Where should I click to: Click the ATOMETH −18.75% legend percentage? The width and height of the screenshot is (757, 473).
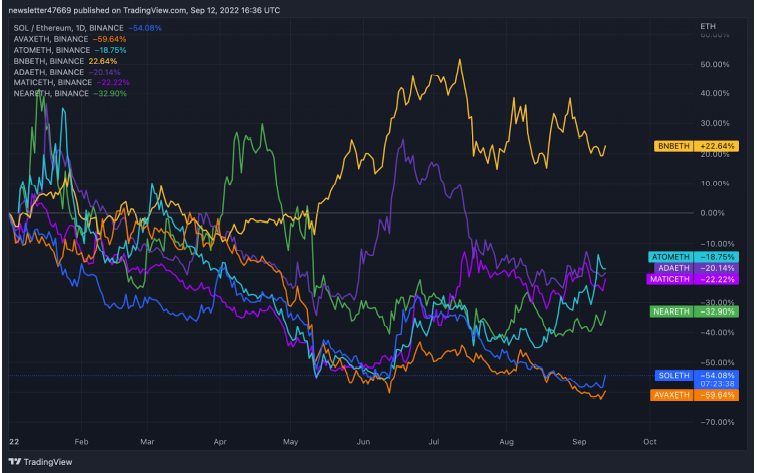(110, 50)
